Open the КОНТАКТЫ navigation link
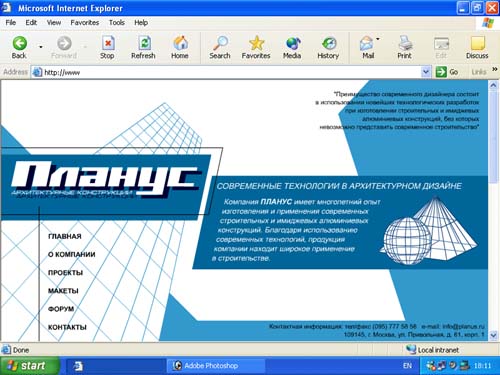500x375 pixels. 67,327
